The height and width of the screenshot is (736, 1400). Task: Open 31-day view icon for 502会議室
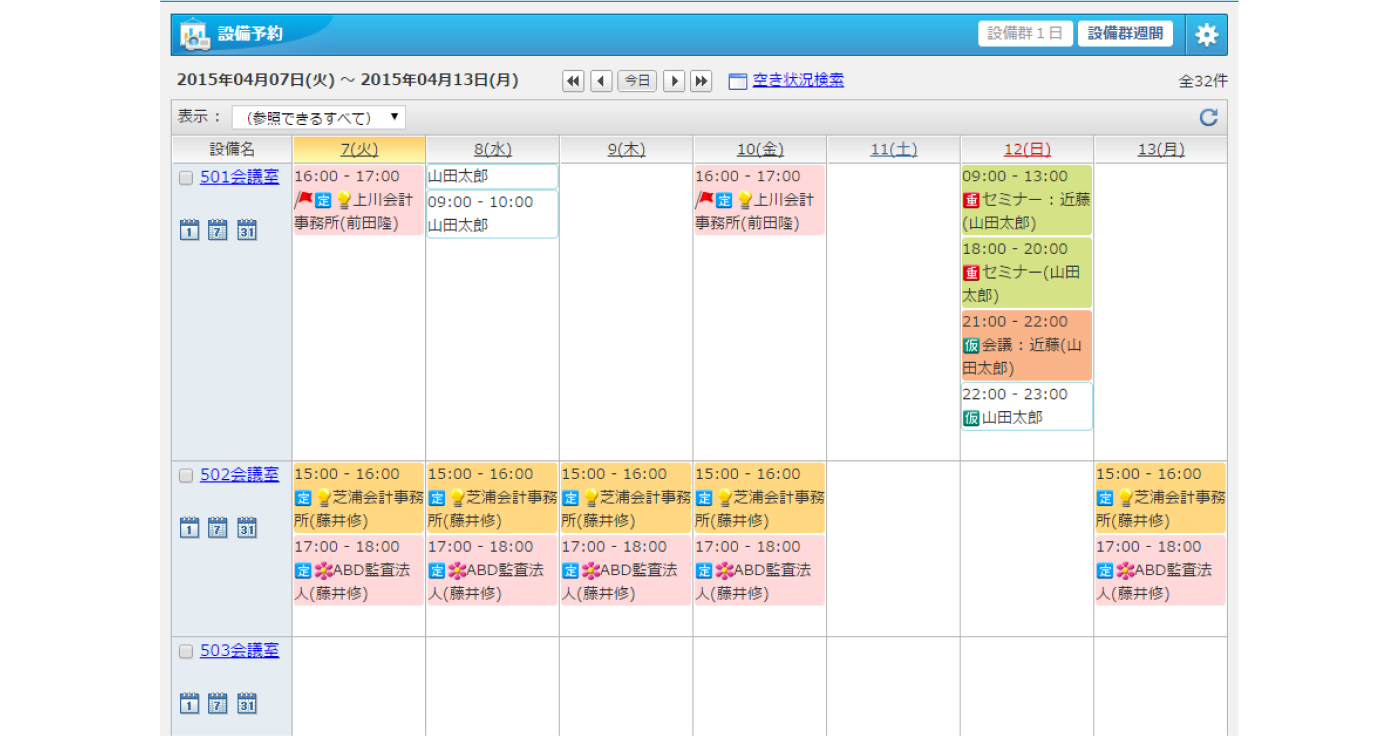pos(247,528)
